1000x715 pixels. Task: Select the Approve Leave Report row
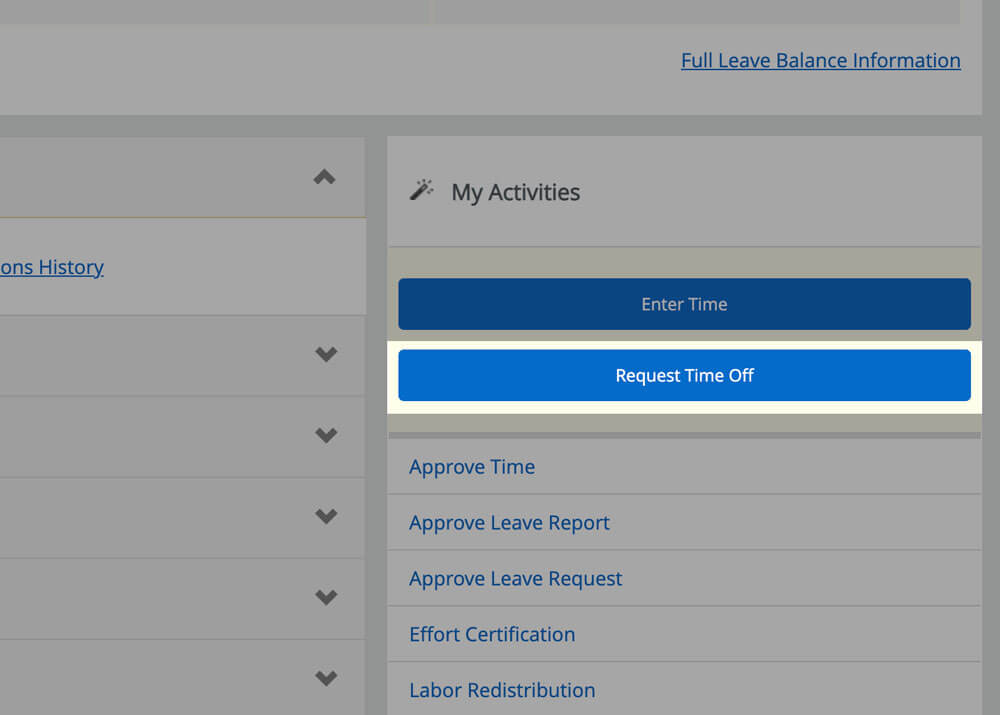(684, 523)
